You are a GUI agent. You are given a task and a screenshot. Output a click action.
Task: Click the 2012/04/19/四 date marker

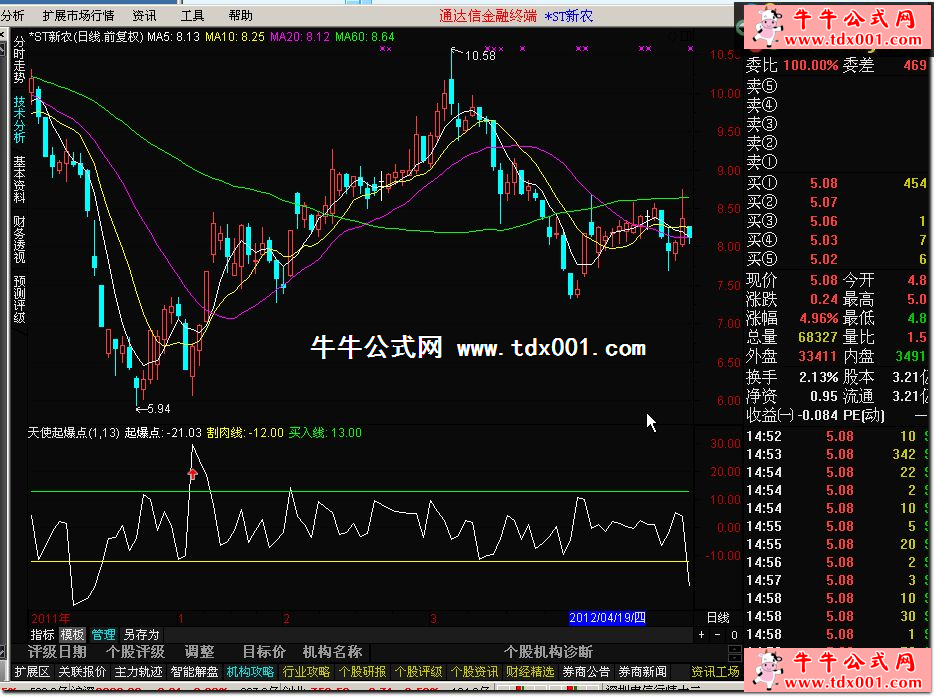607,618
